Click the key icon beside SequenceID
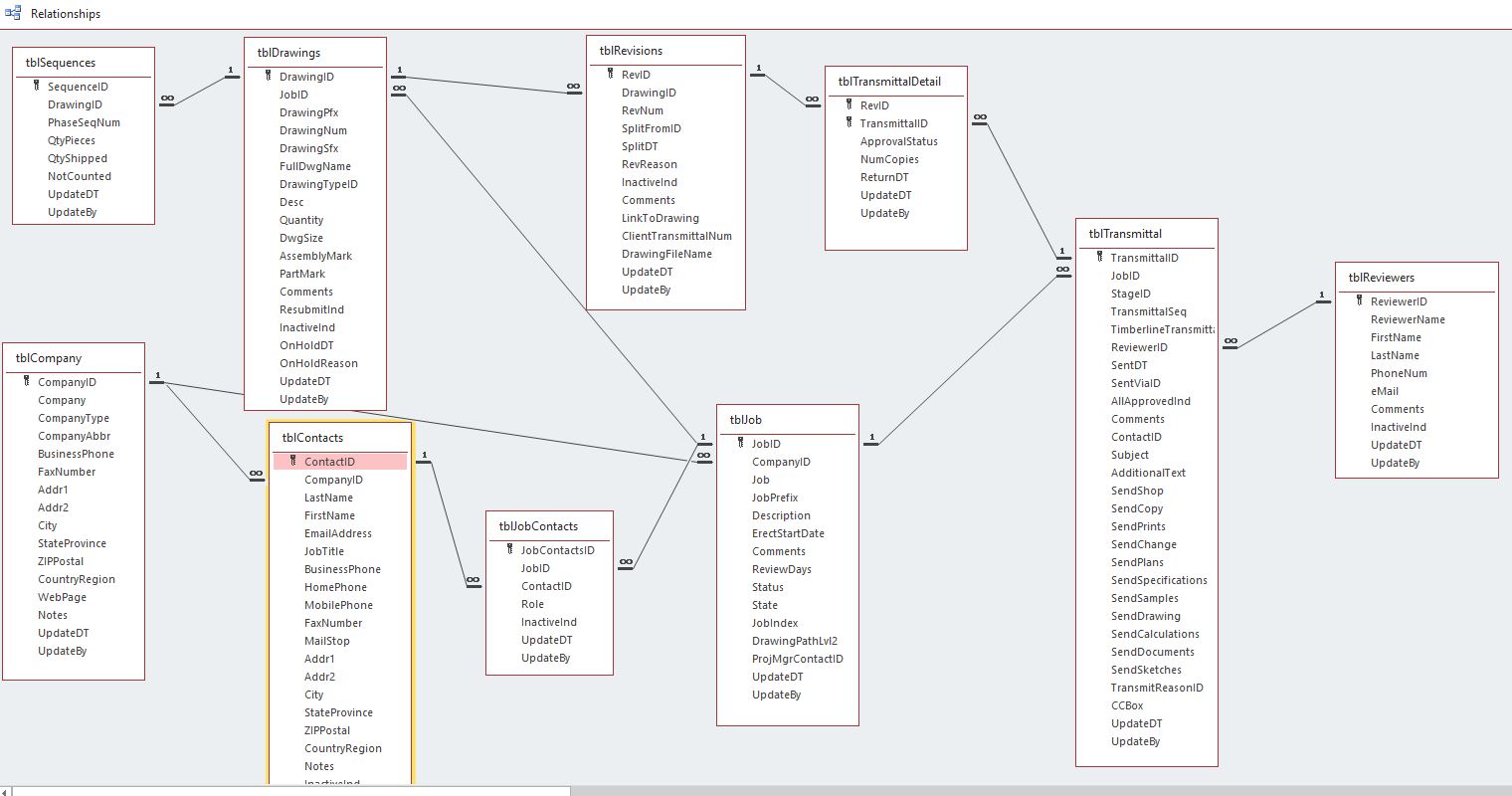This screenshot has height=796, width=1512. [36, 87]
